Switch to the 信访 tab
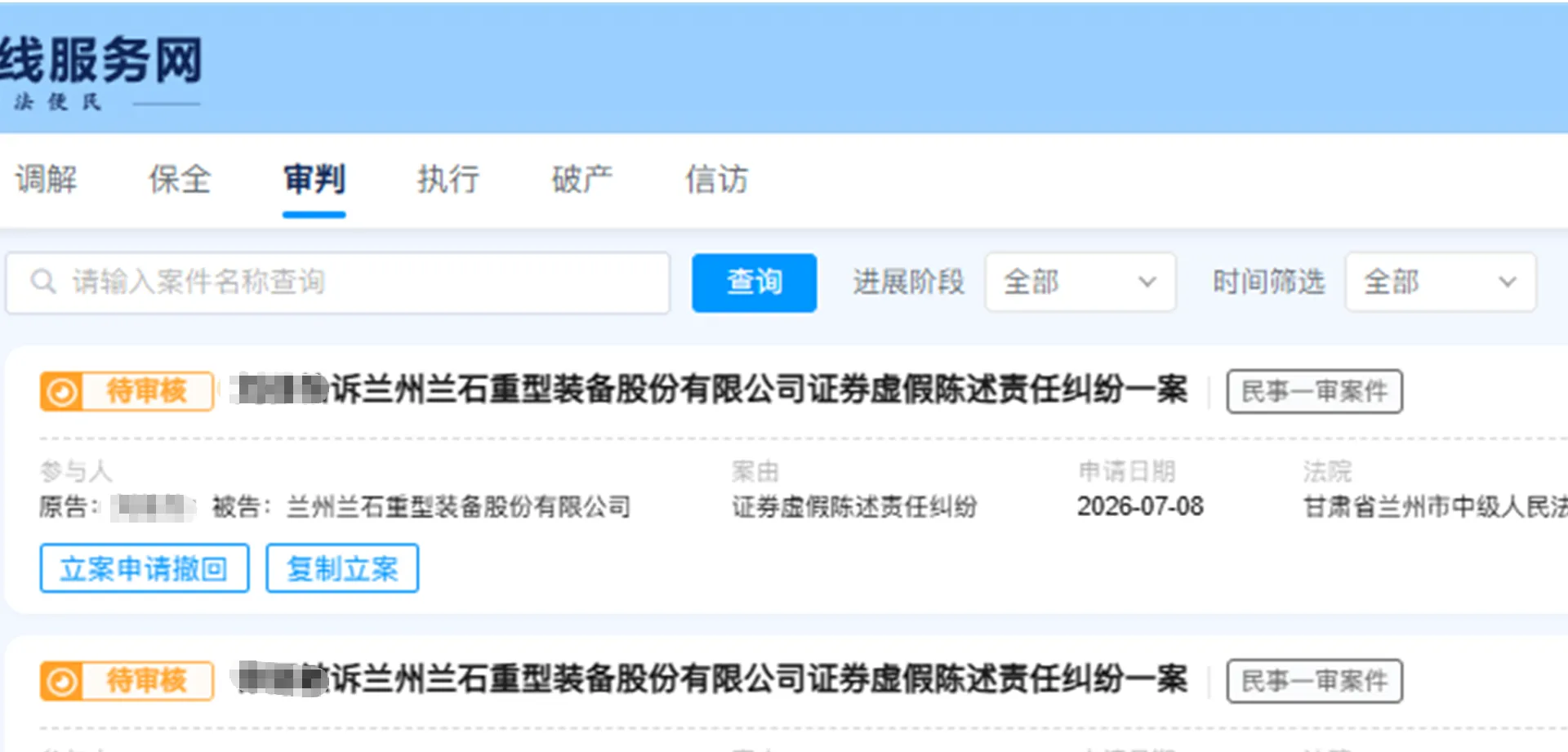 tap(716, 179)
